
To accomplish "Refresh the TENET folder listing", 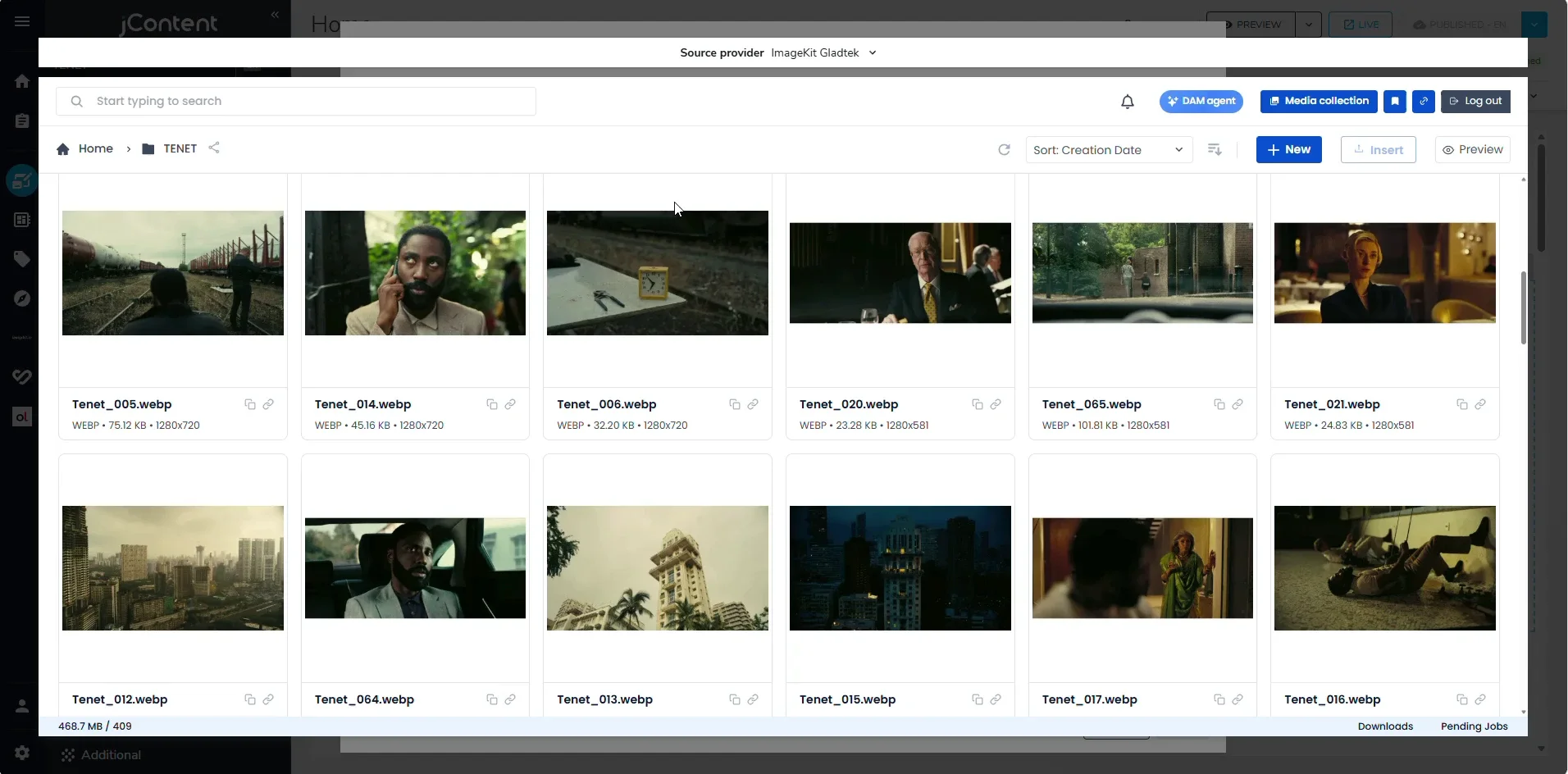I will 1004,150.
